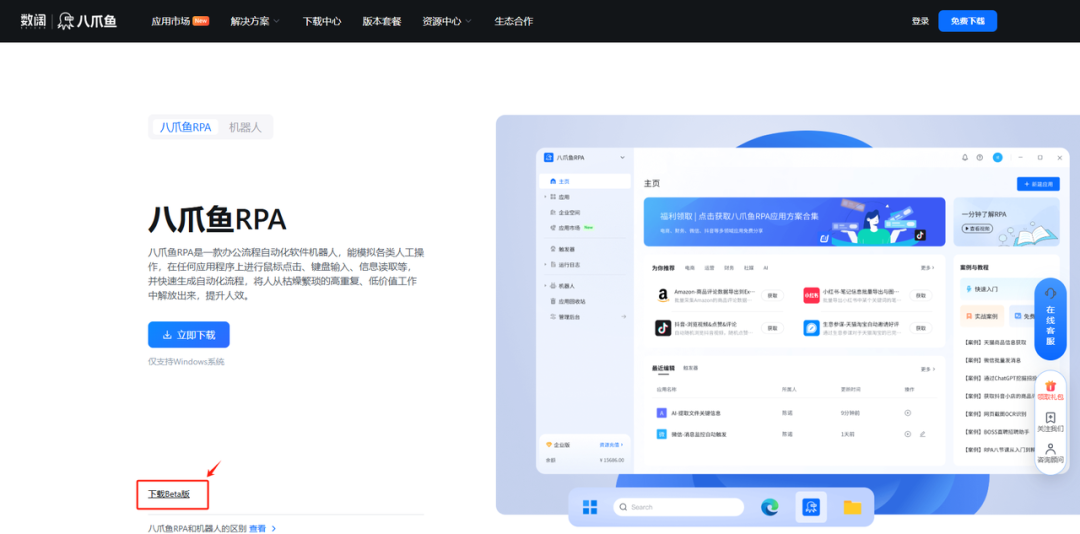This screenshot has width=1080, height=534.
Task: Click the 查看 link for RPA and robot differences
Action: coord(257,528)
